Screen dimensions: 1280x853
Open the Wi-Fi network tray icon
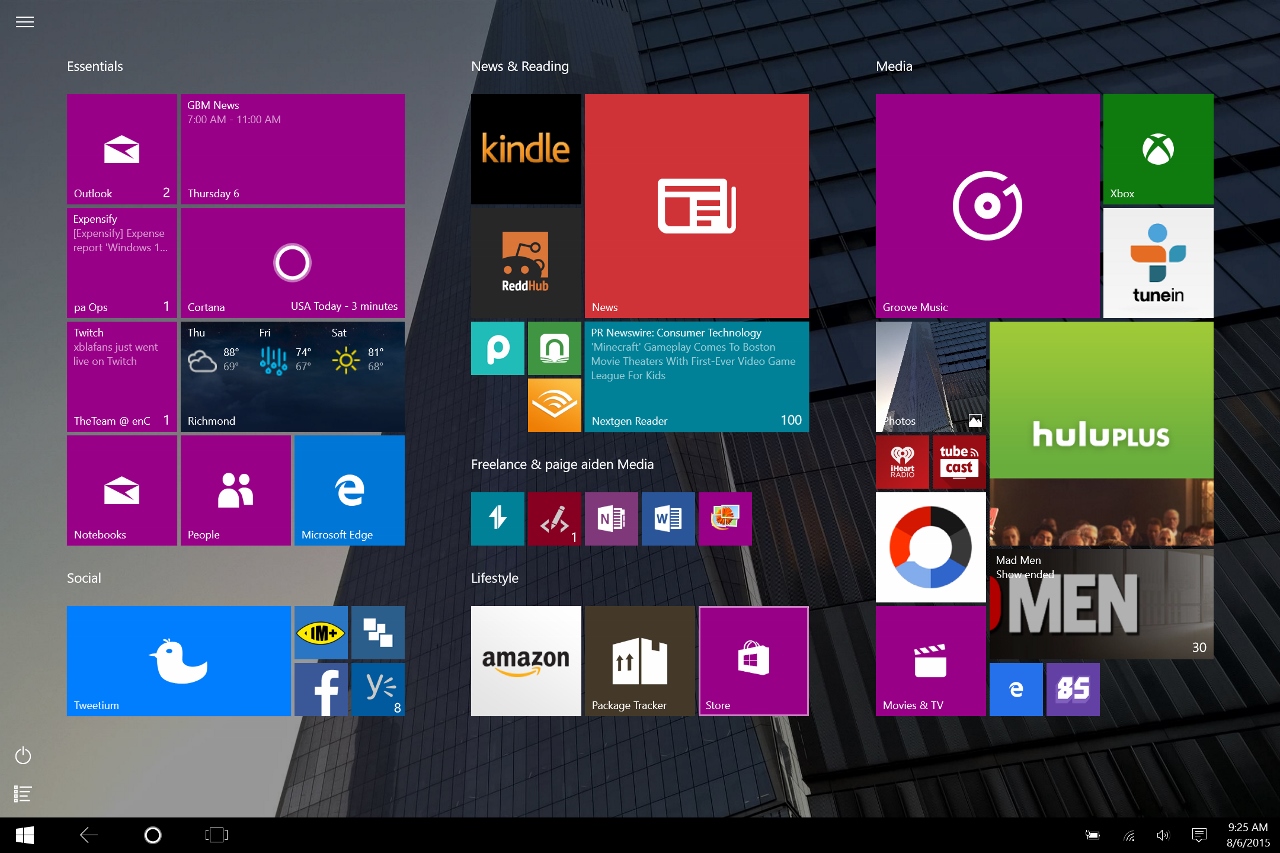click(x=1129, y=835)
